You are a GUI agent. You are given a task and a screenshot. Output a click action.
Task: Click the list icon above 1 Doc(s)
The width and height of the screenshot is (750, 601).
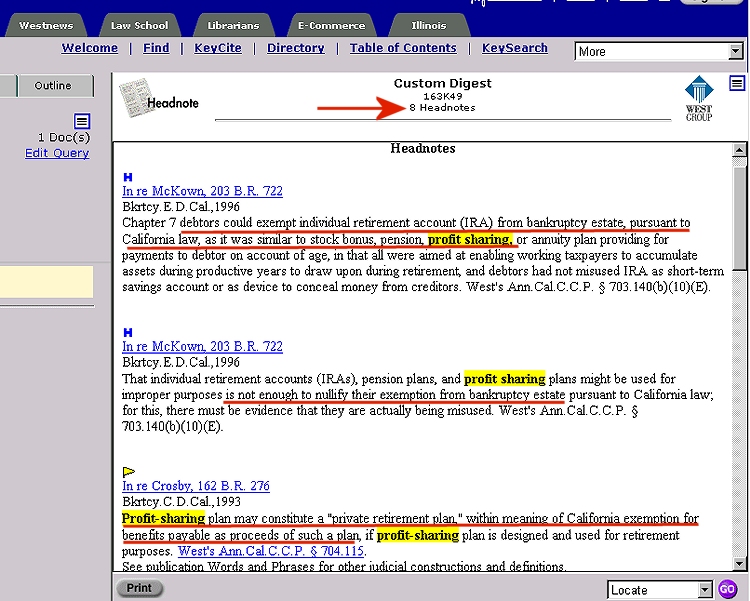[x=82, y=121]
